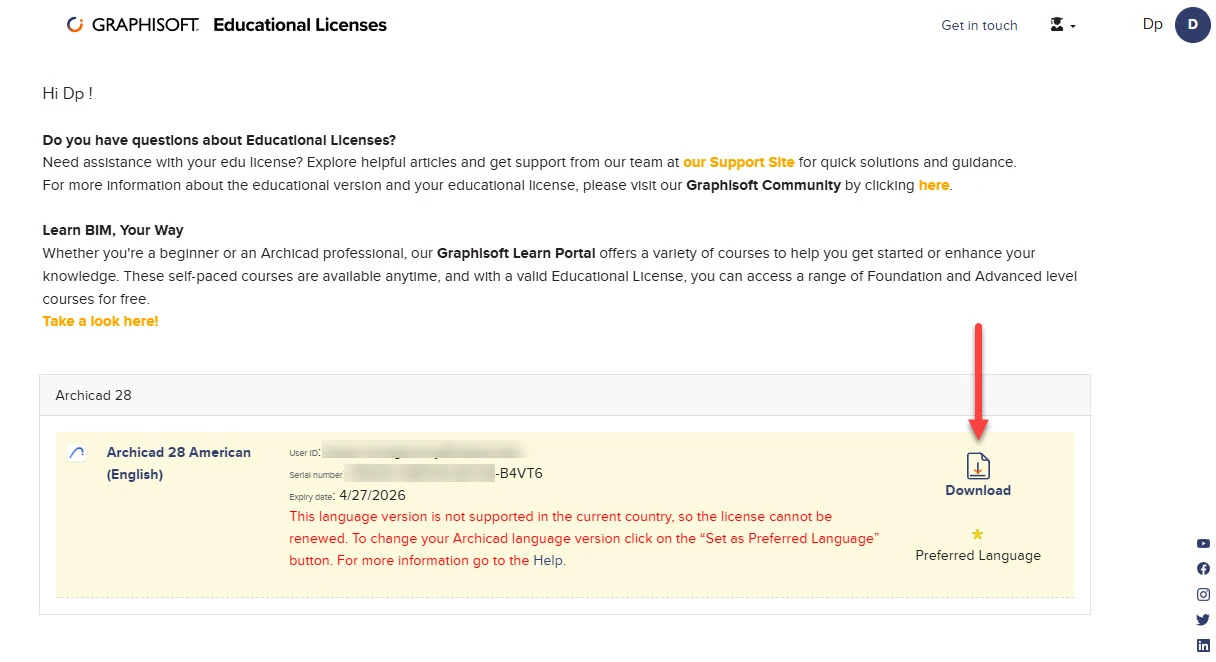The height and width of the screenshot is (662, 1216).
Task: Open the 'Take a look here!' link
Action: click(100, 321)
